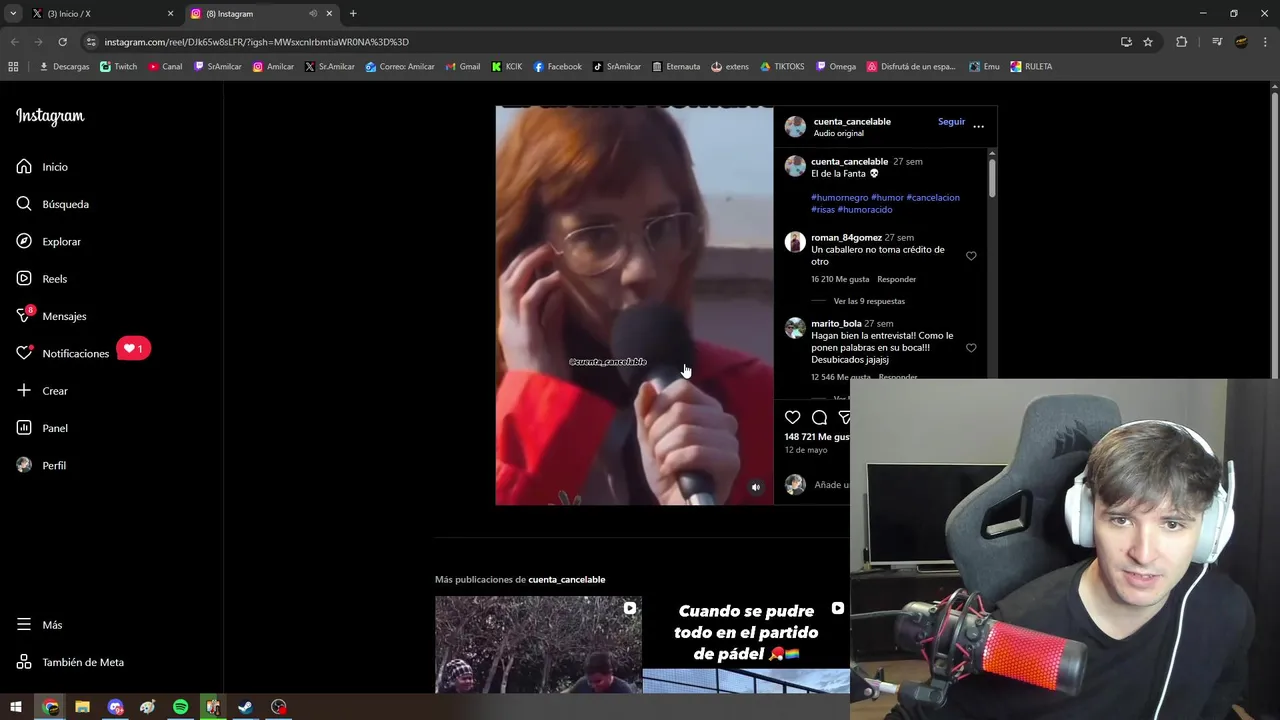Click the Instagram logo
The image size is (1280, 720).
[50, 116]
